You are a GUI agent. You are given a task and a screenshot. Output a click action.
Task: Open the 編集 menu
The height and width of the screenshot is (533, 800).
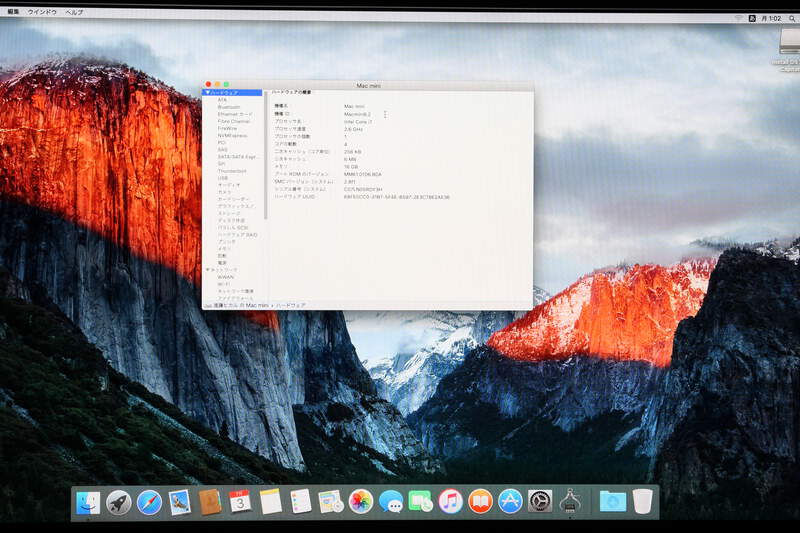pyautogui.click(x=13, y=11)
